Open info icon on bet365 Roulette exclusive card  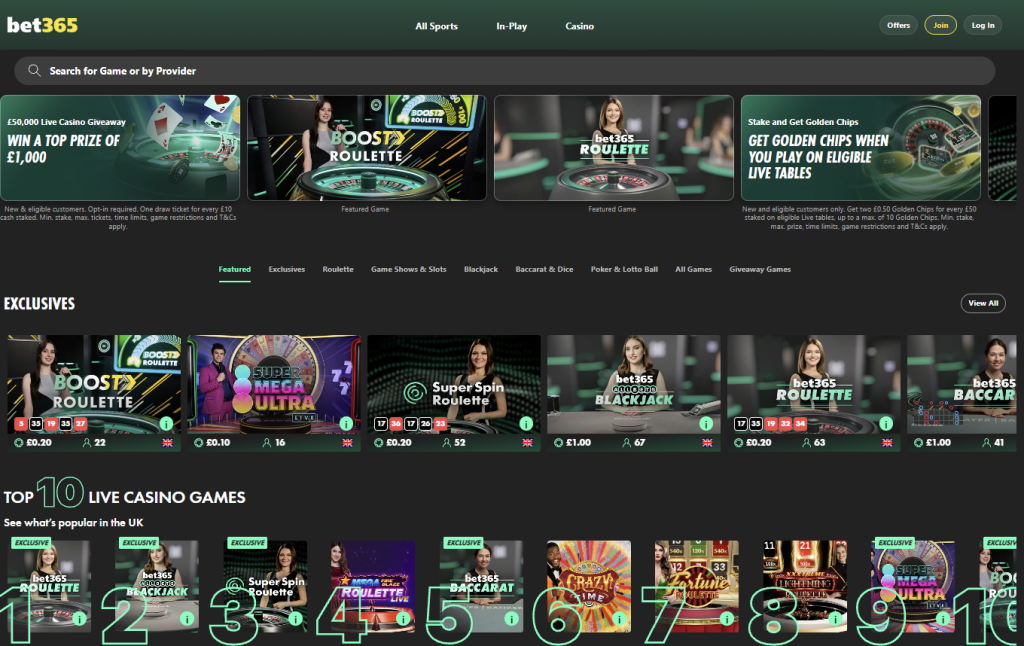886,423
